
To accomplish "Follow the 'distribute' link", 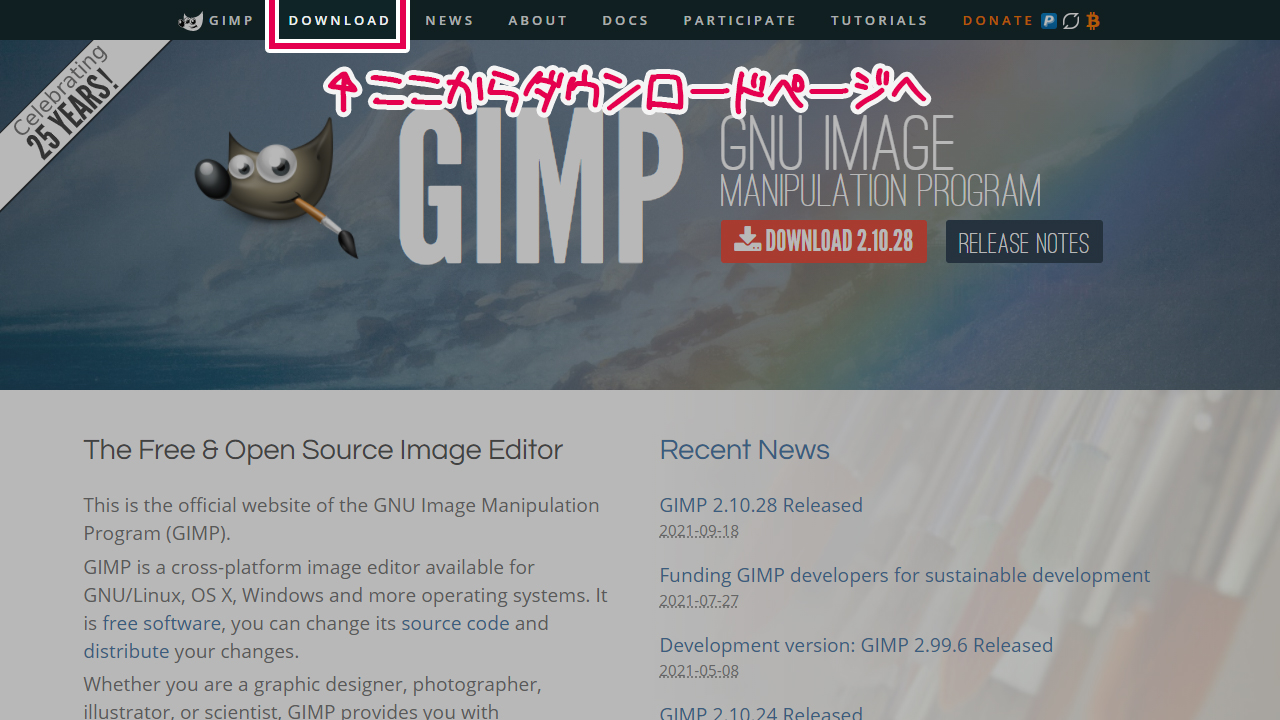I will coord(126,651).
